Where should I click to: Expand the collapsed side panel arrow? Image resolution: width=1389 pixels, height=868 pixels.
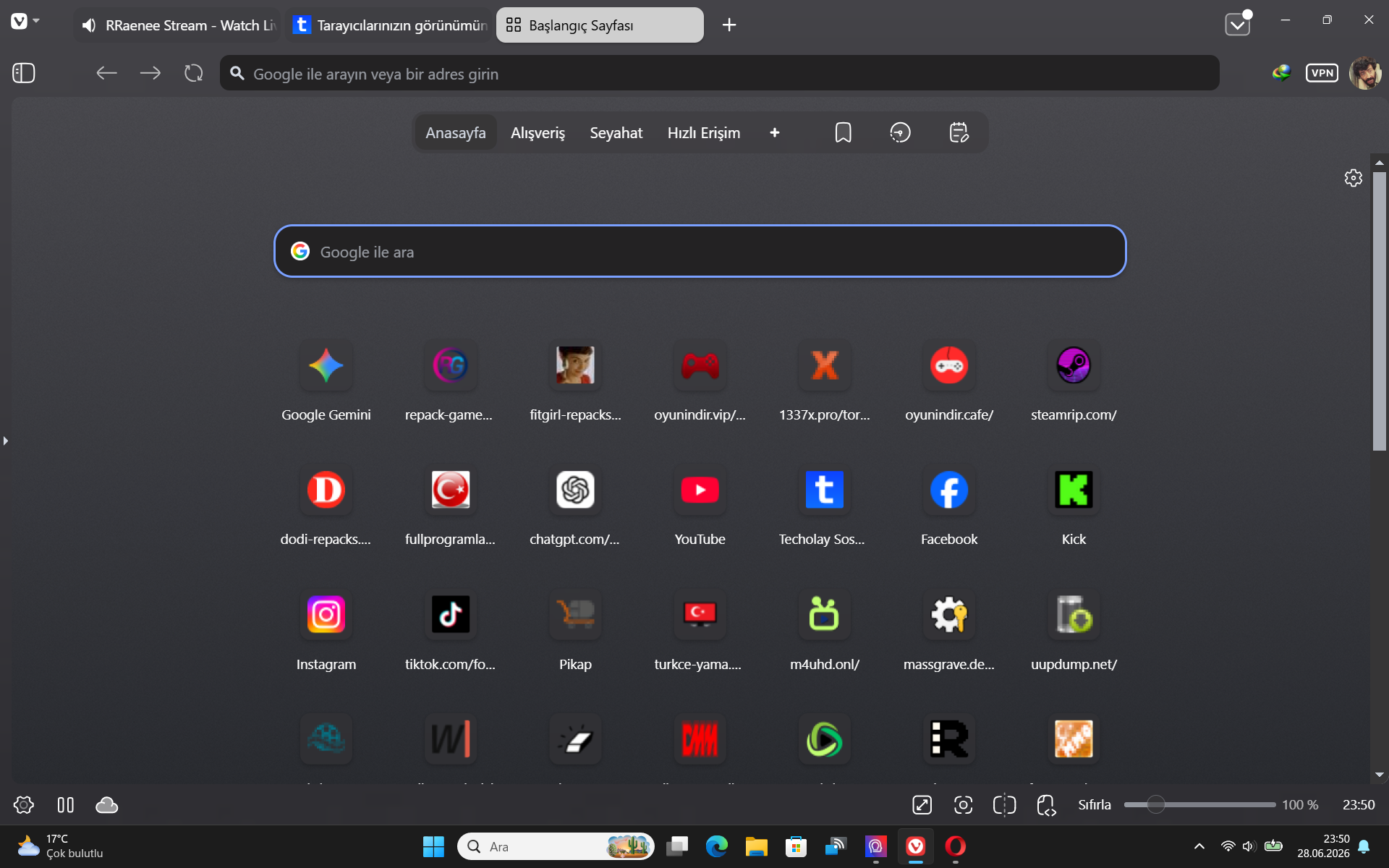pyautogui.click(x=6, y=441)
